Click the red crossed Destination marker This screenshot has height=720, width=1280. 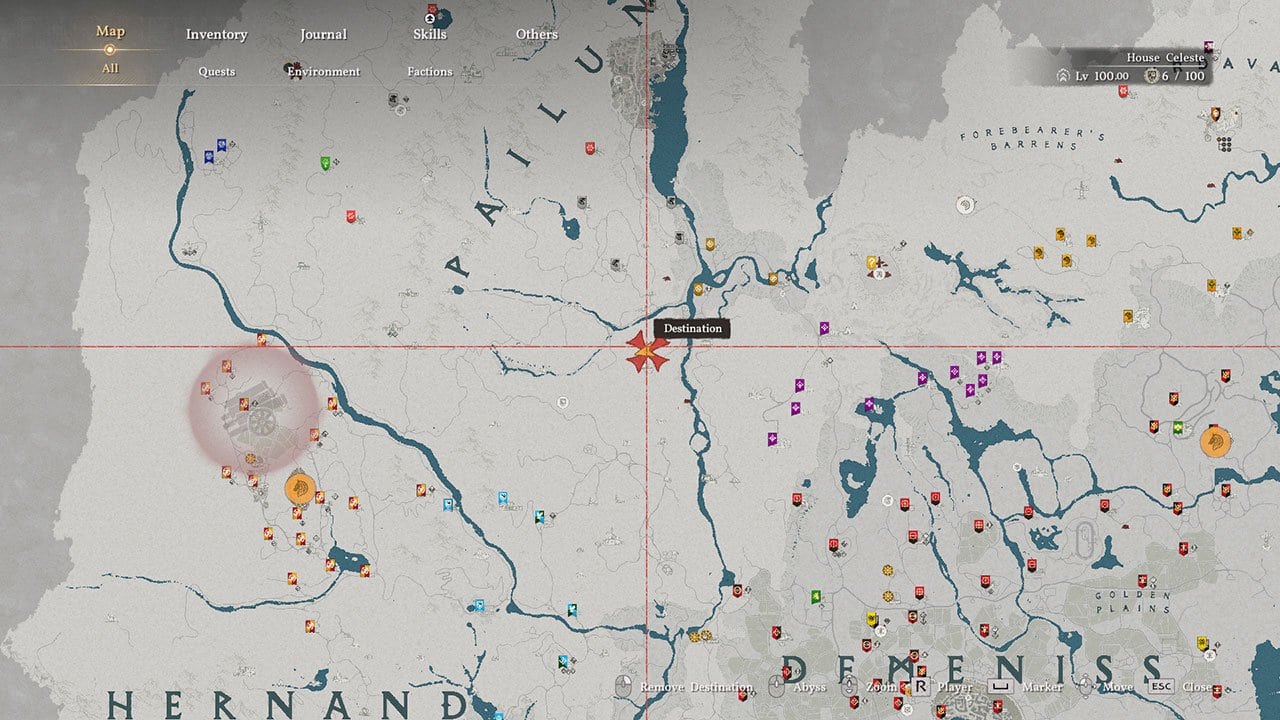coord(647,353)
